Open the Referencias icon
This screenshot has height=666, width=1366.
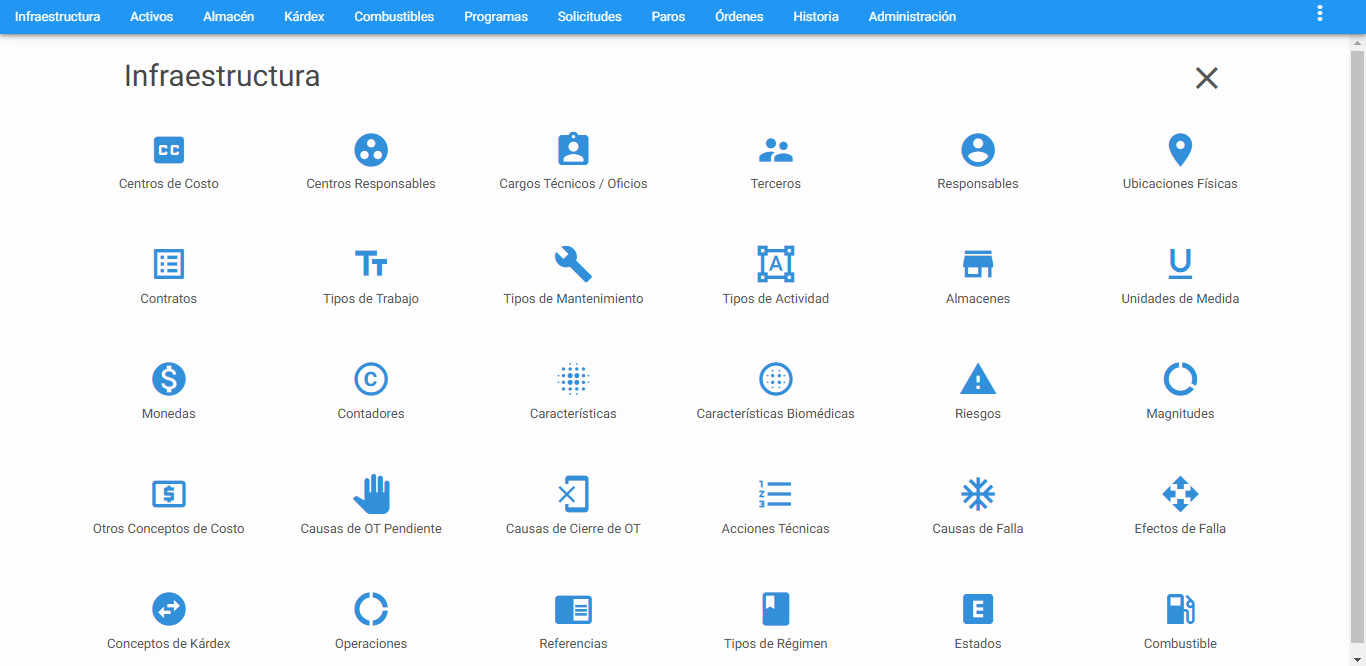[573, 609]
